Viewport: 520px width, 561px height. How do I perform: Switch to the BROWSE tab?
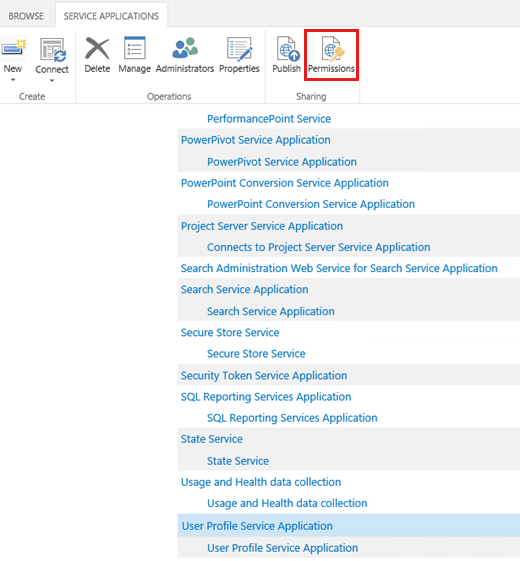26,16
